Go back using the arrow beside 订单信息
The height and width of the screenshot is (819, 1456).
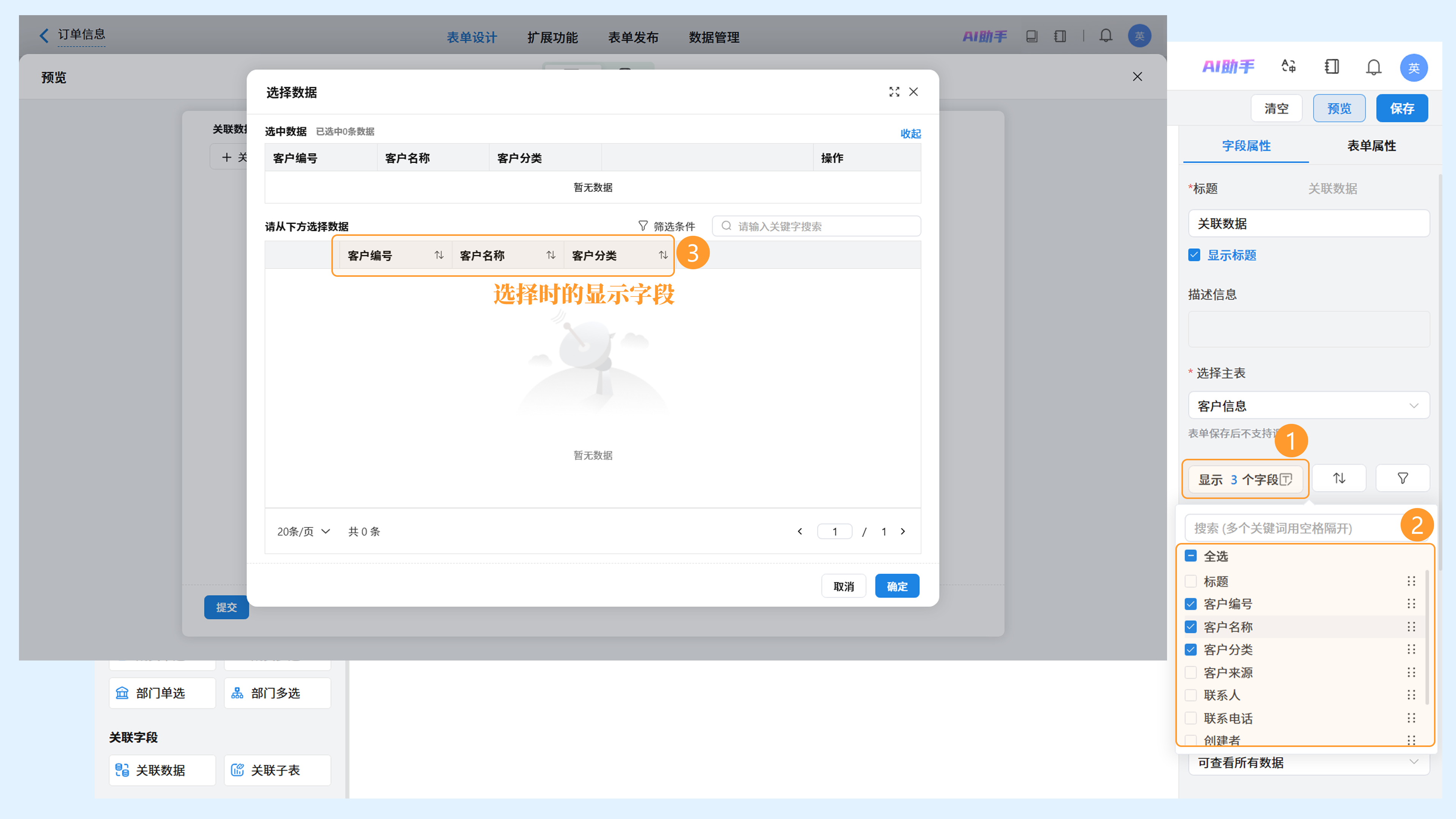44,35
